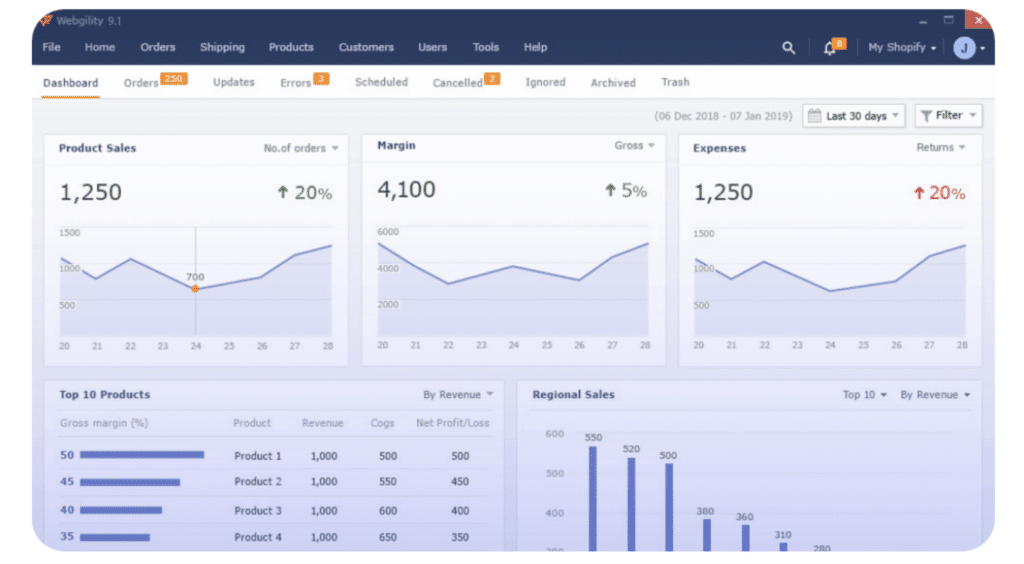Click the orange 700 data point marker
The width and height of the screenshot is (1024, 564).
click(x=195, y=289)
